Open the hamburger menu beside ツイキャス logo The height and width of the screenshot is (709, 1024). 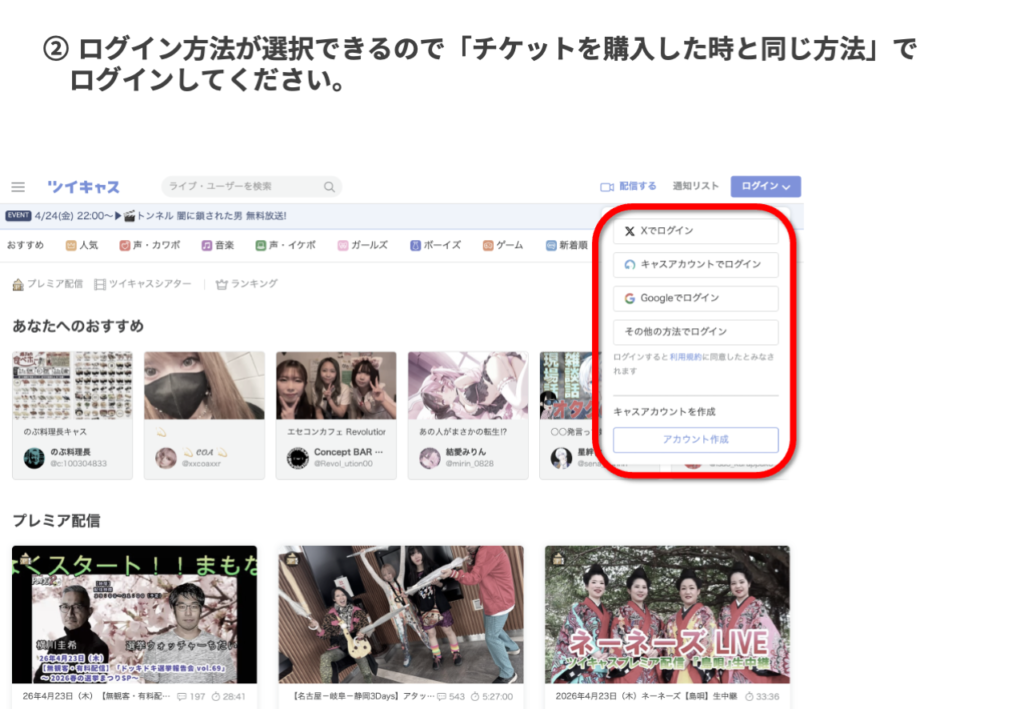pos(18,187)
